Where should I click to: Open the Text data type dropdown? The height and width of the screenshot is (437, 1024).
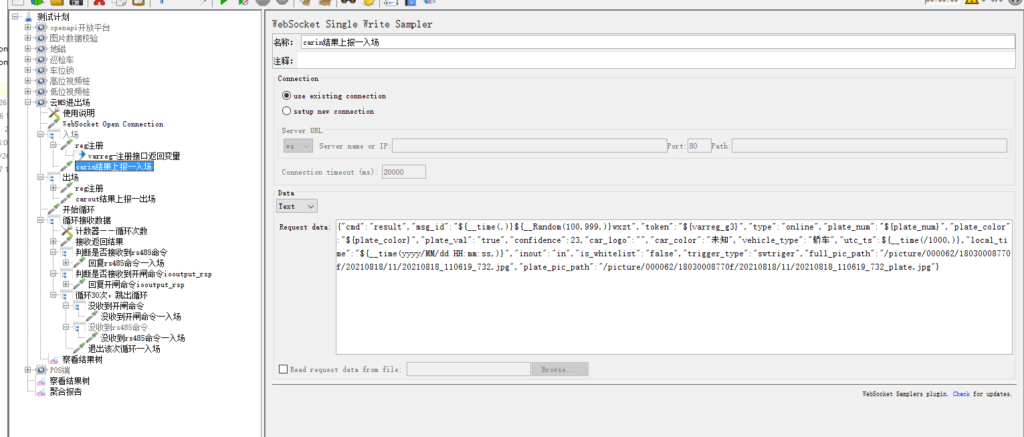[297, 205]
